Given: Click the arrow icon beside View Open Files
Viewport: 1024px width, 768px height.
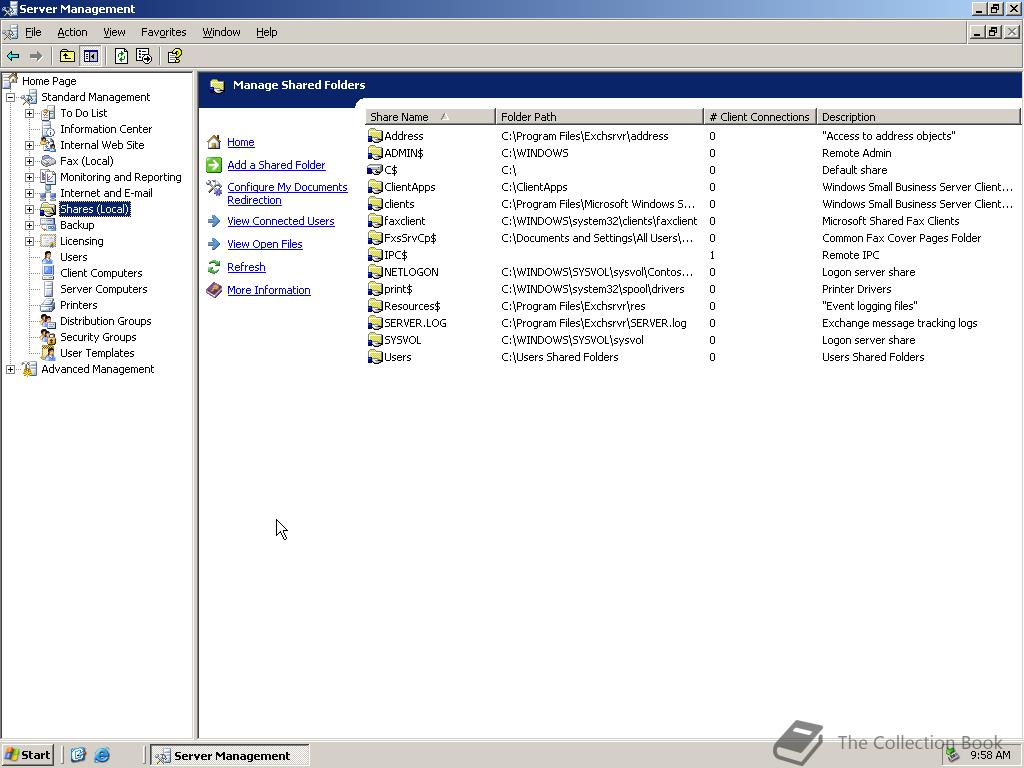Looking at the screenshot, I should (214, 244).
